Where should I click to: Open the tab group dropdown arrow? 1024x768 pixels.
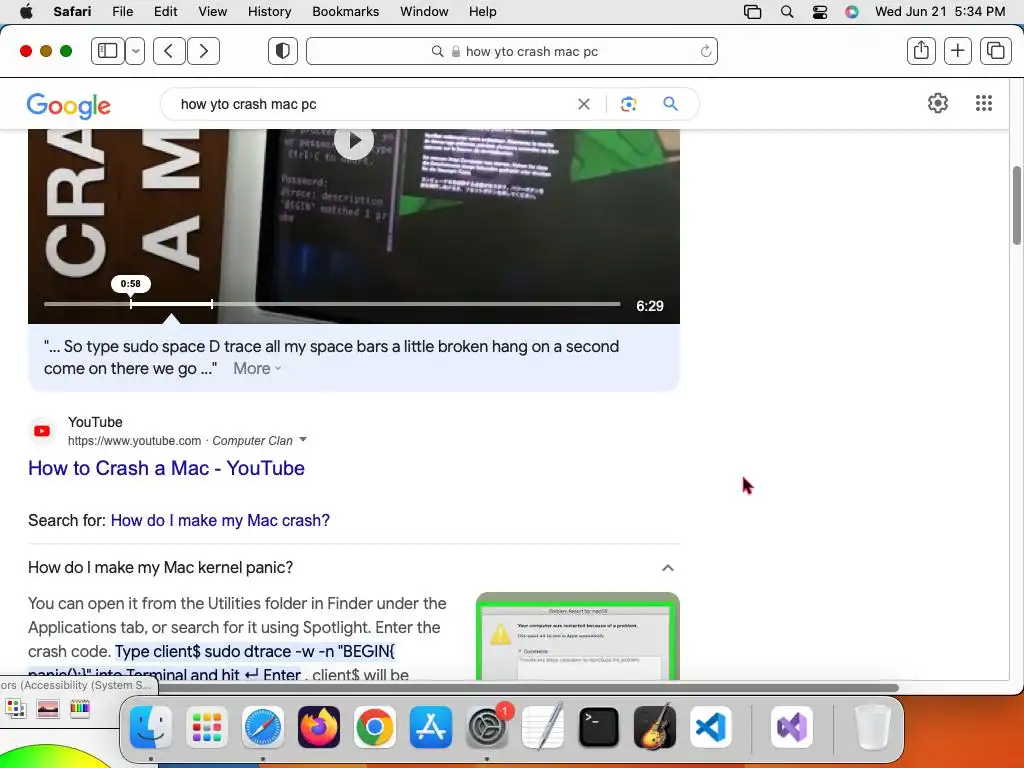(135, 51)
